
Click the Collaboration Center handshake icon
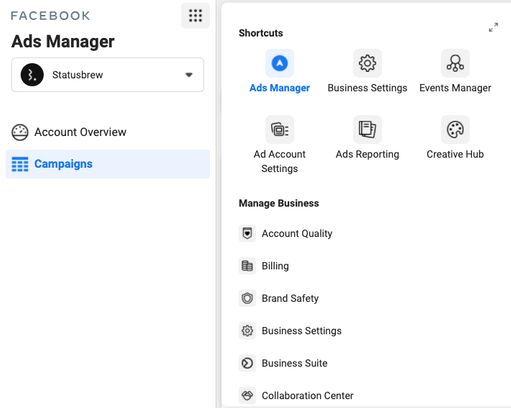[x=247, y=395]
